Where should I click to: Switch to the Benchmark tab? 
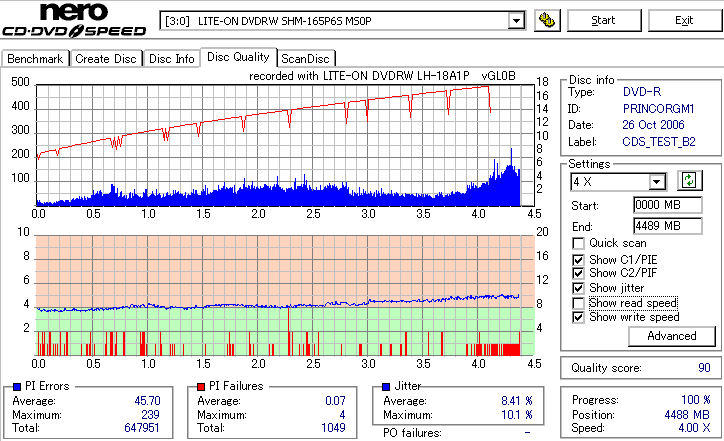(x=35, y=59)
